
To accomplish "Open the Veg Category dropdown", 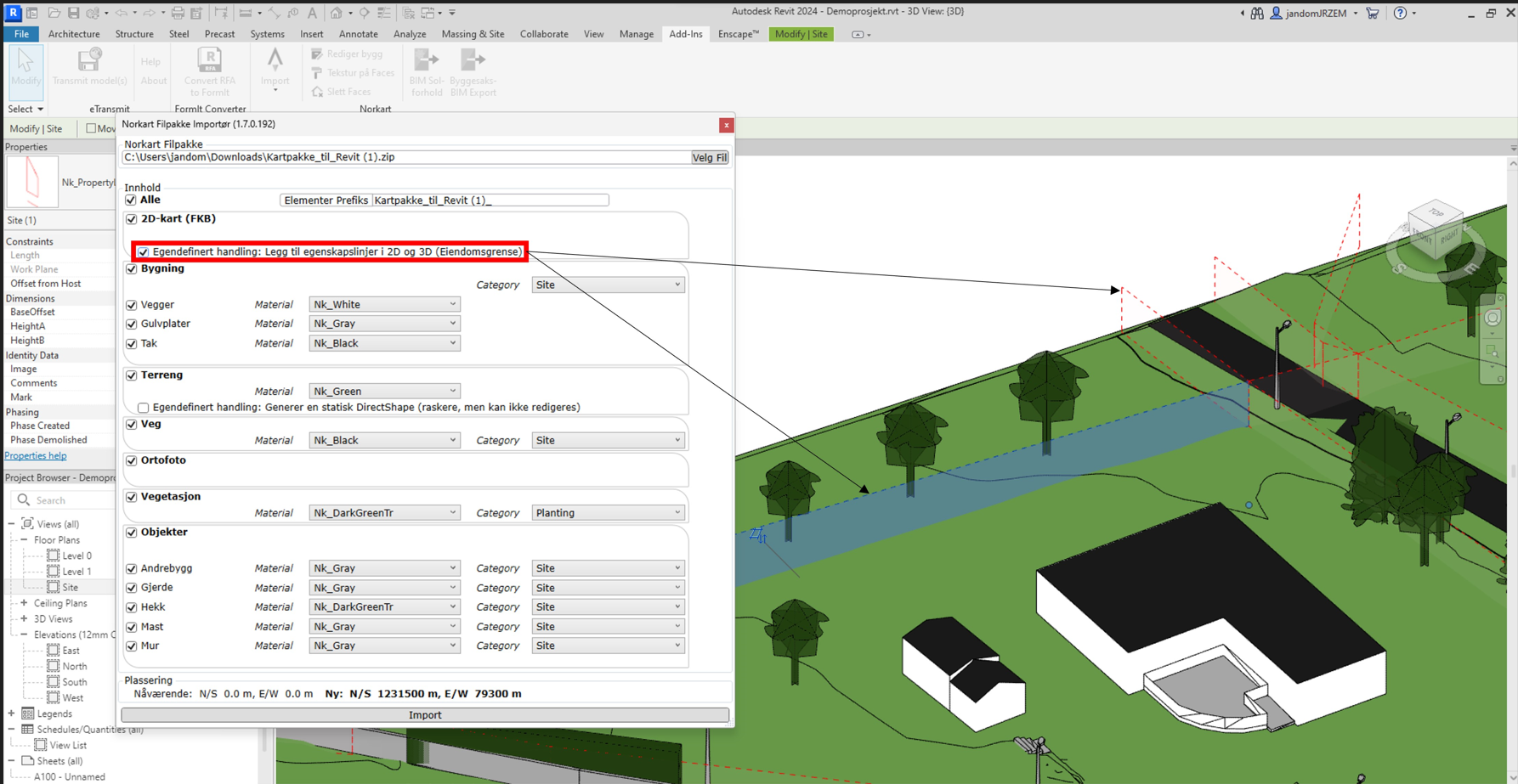I will pos(608,440).
